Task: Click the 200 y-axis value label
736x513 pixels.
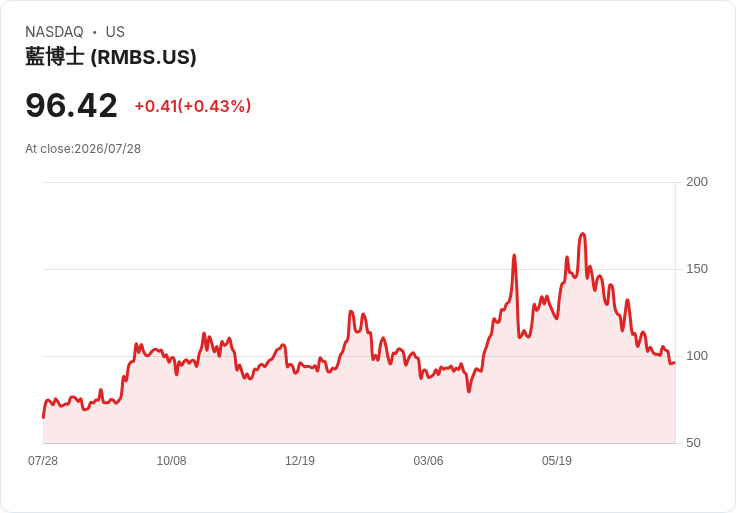Action: 697,182
